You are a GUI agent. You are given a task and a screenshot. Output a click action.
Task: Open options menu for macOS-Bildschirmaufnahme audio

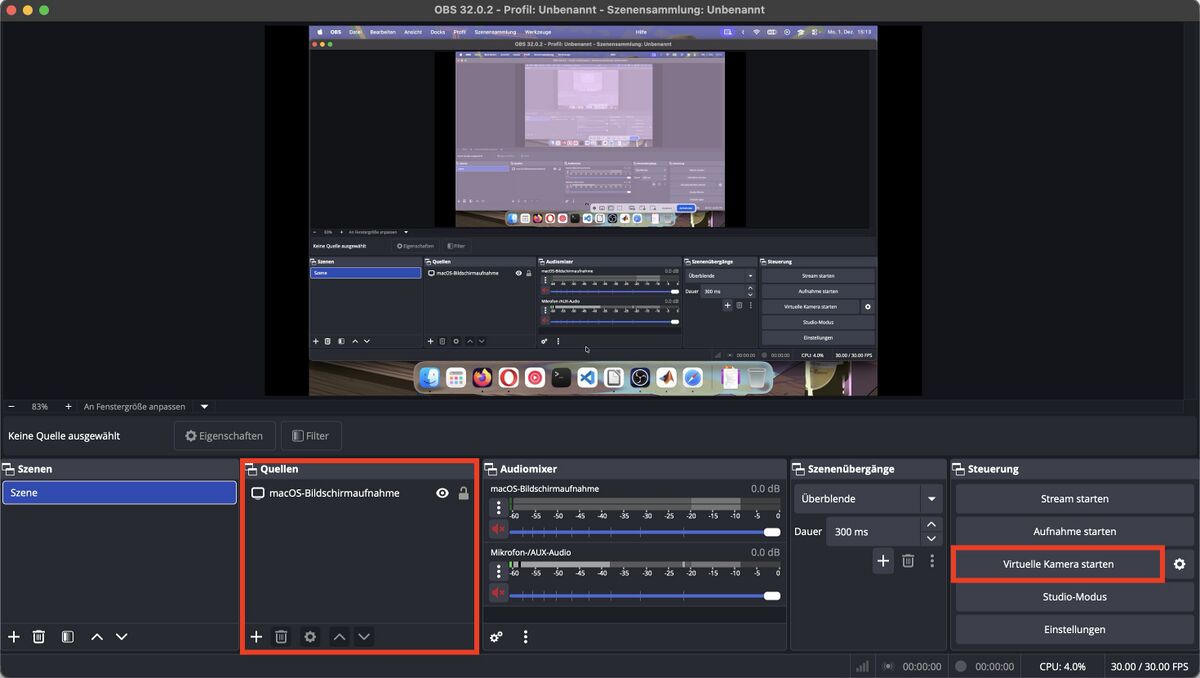coord(498,508)
